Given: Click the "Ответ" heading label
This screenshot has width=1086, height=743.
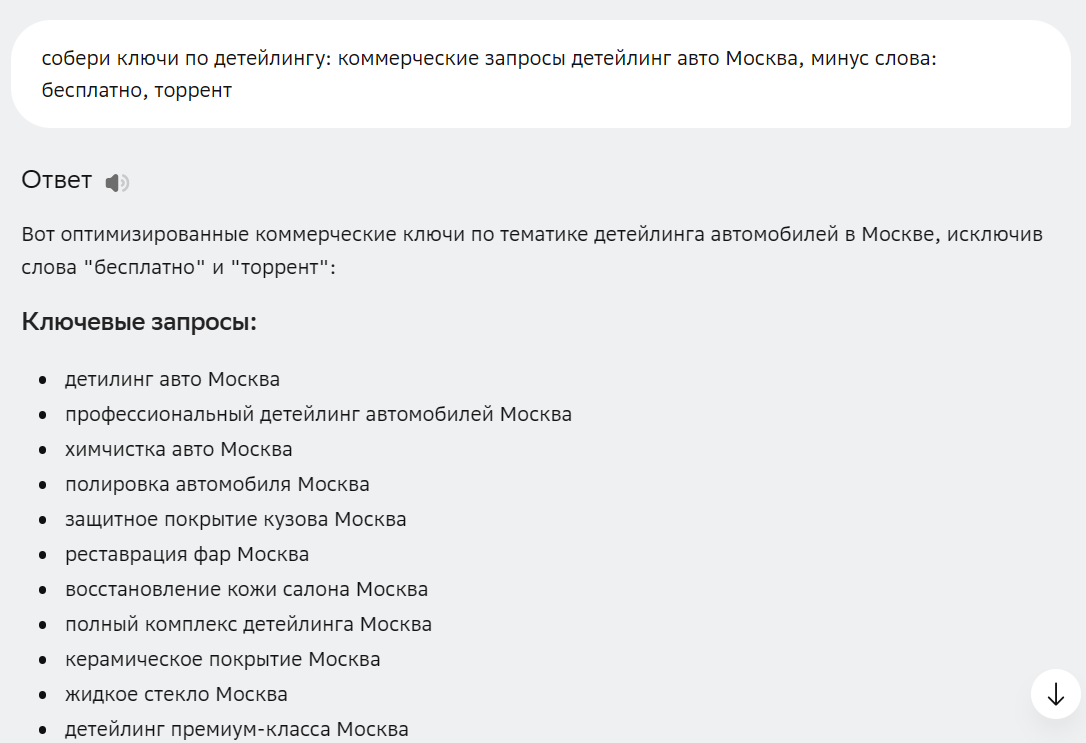Looking at the screenshot, I should (56, 181).
